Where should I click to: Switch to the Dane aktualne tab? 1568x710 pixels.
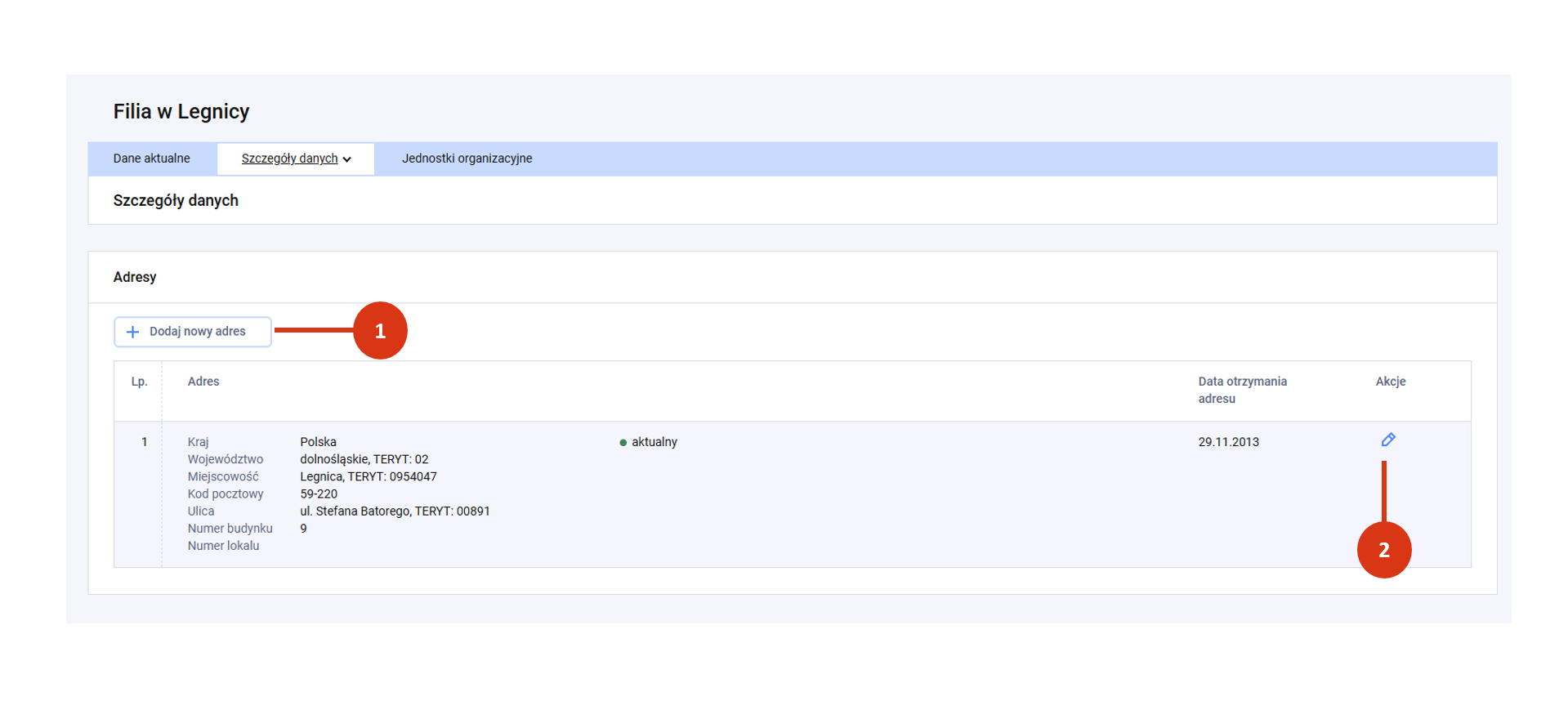tap(151, 159)
